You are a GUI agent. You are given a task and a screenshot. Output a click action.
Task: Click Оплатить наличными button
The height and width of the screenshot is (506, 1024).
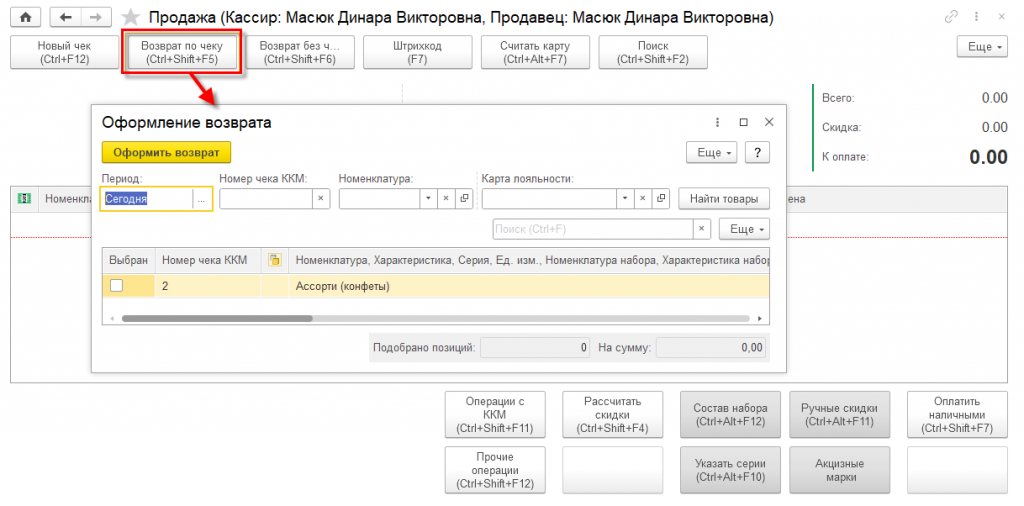click(x=957, y=415)
